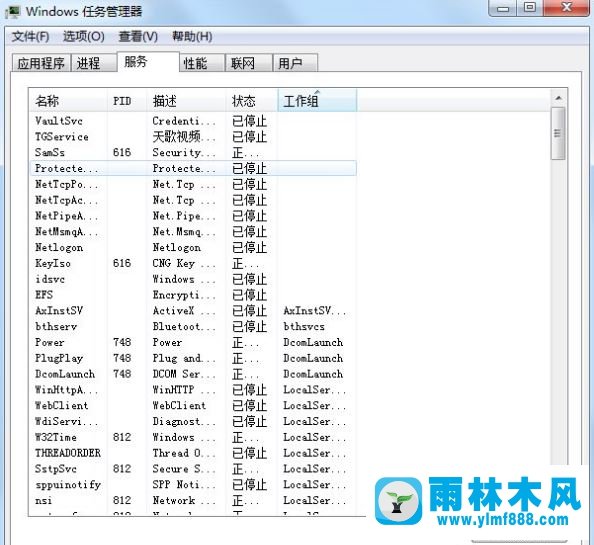Select the idsvc service row
The height and width of the screenshot is (545, 594).
coord(193,279)
